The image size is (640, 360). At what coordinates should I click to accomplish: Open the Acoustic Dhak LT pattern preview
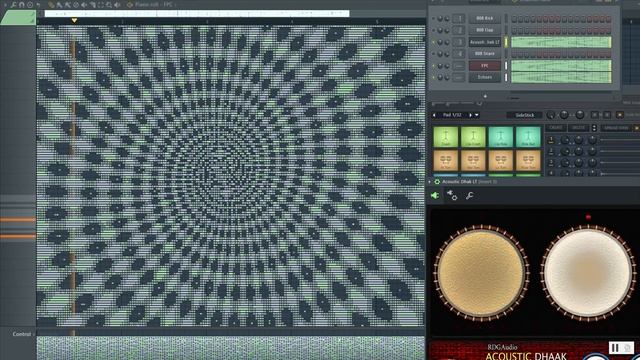561,42
